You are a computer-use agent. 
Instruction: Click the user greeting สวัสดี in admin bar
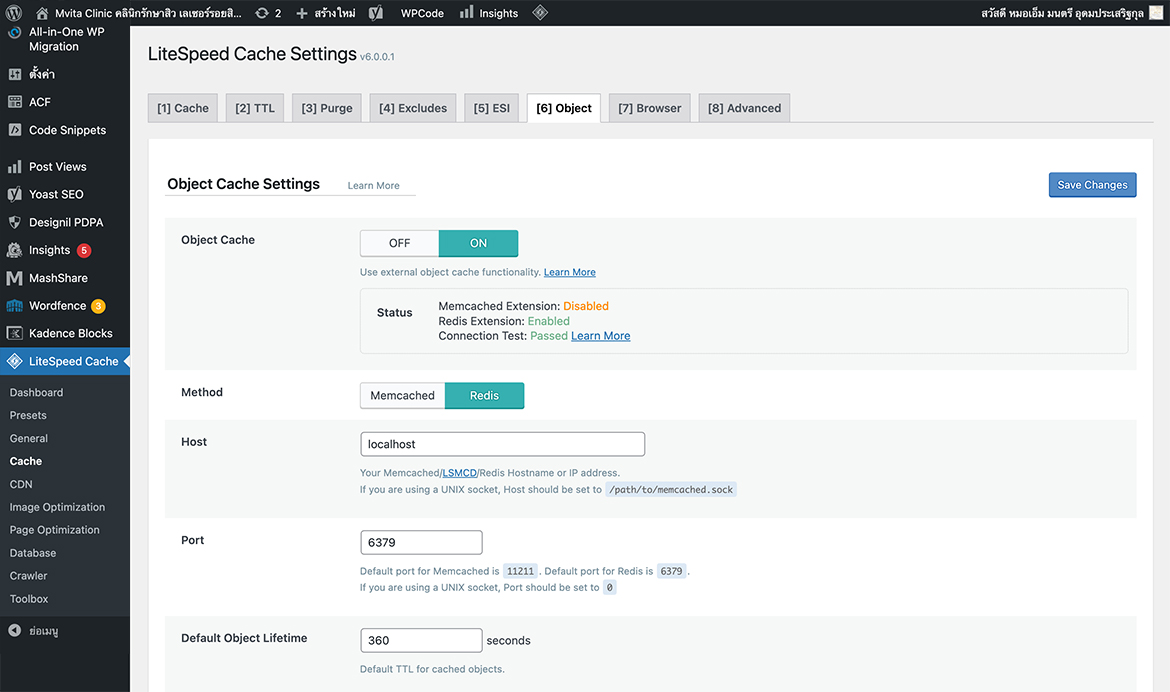point(1063,13)
